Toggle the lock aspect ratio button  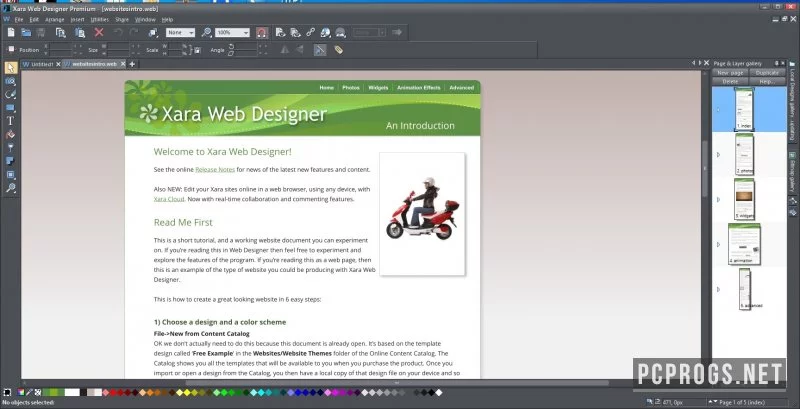pyautogui.click(x=197, y=50)
